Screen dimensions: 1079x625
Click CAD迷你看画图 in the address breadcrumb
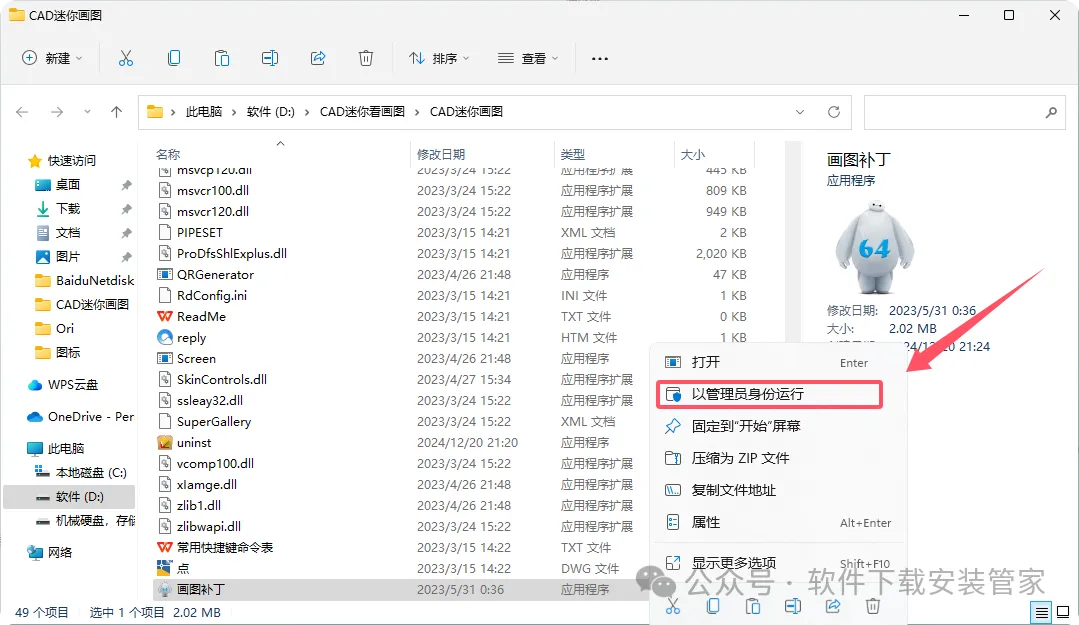362,112
